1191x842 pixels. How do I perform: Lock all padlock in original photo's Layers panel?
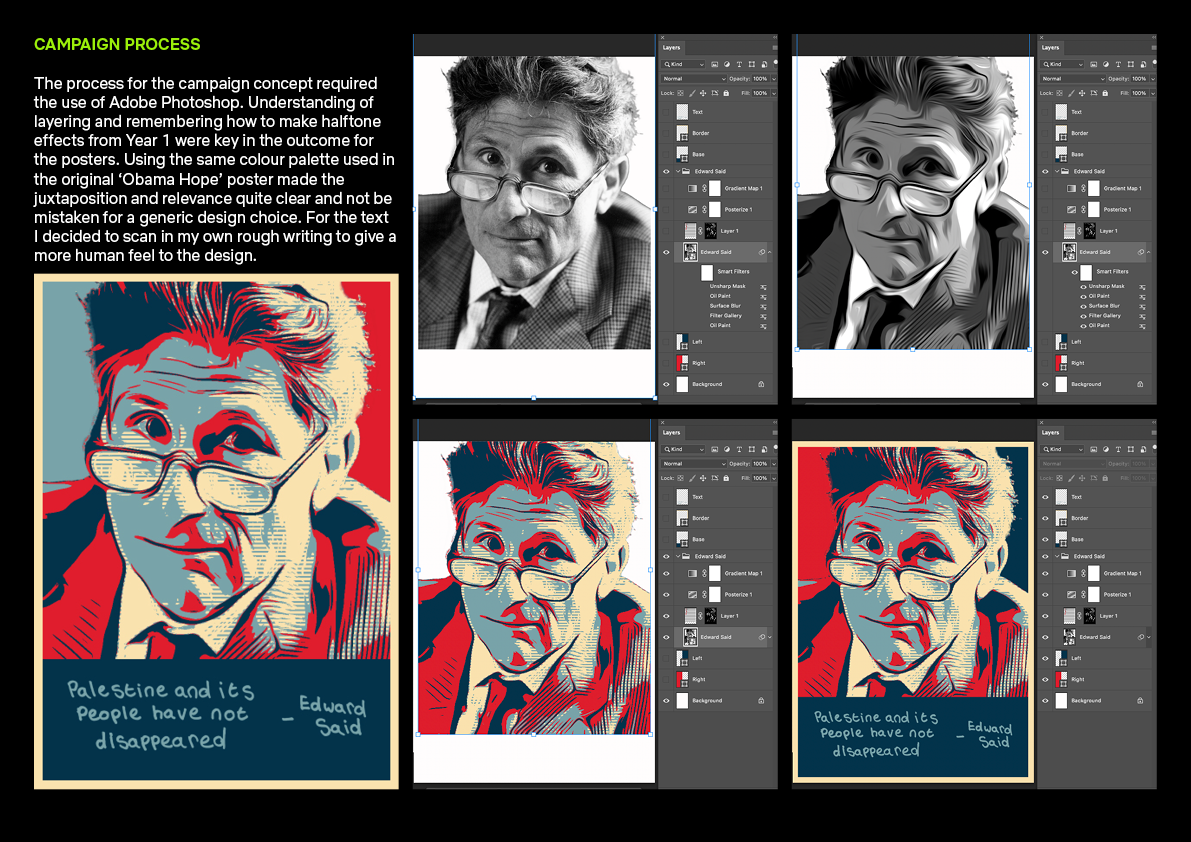point(726,93)
